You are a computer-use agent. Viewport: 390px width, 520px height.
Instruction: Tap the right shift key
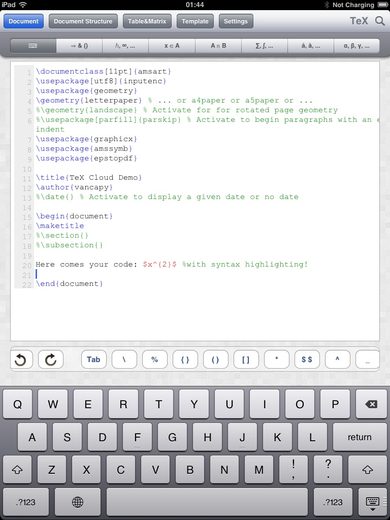368,469
